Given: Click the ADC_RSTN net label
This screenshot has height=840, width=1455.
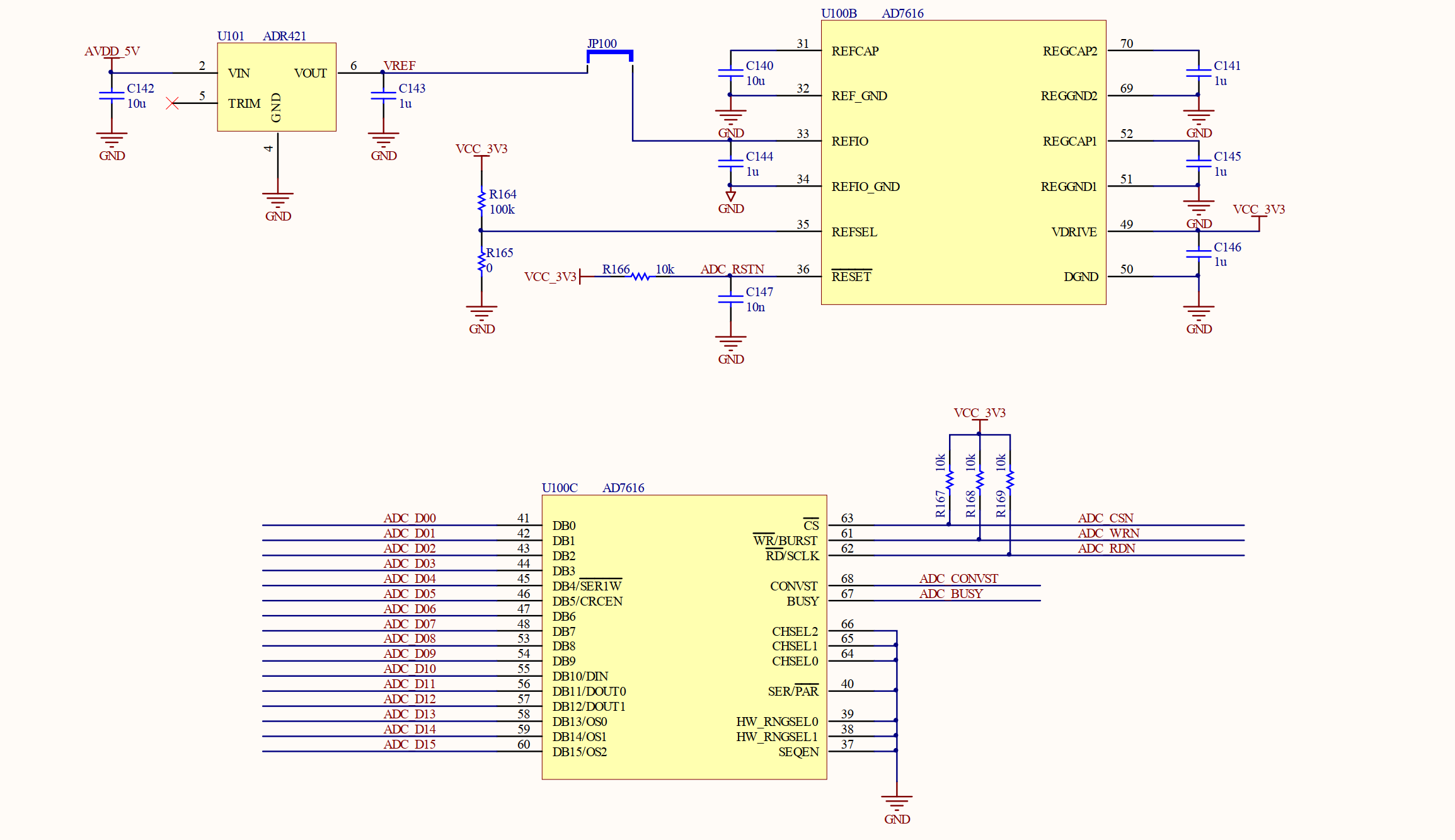Looking at the screenshot, I should point(732,269).
